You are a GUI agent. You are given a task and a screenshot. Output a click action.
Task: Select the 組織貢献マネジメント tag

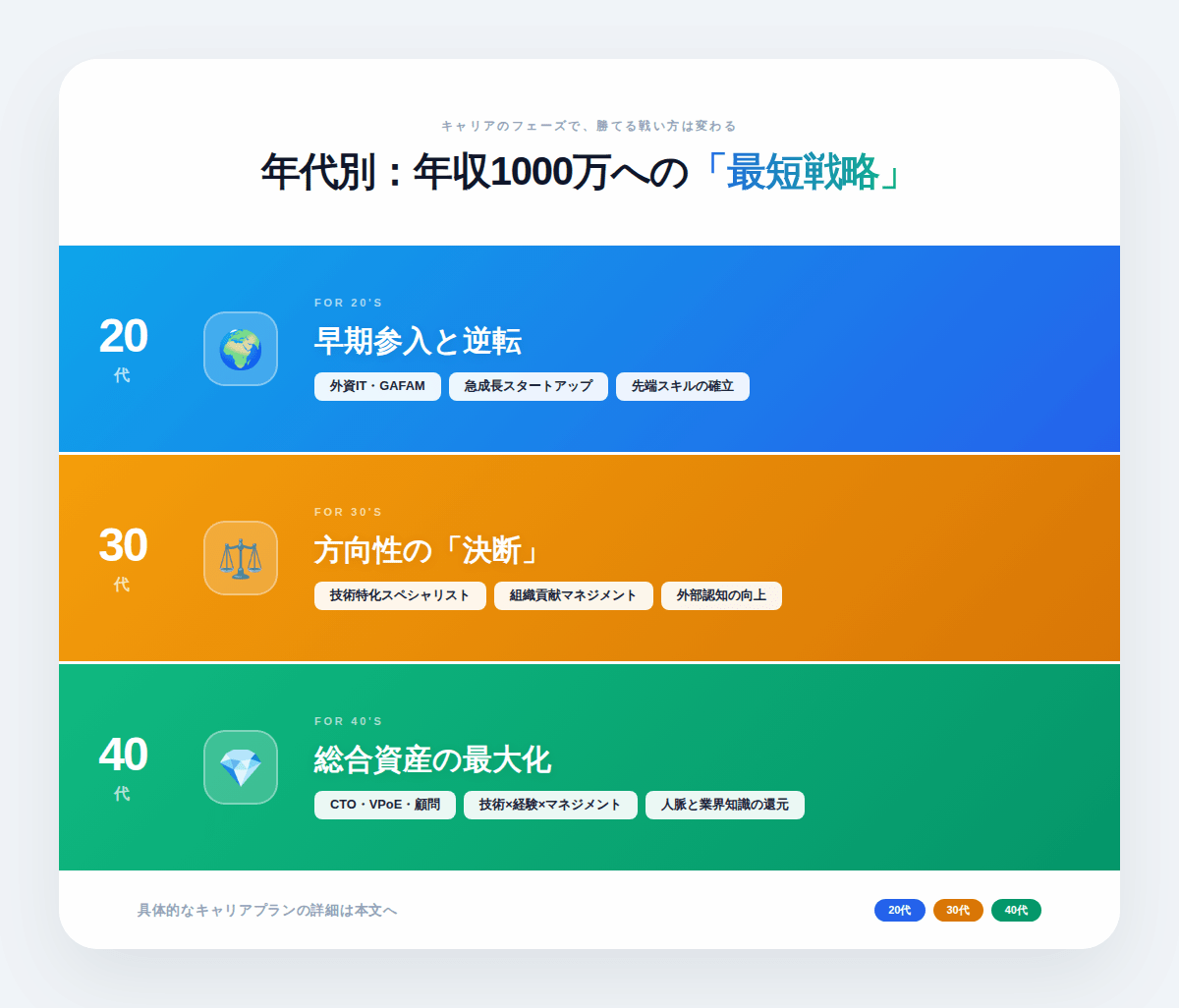click(x=574, y=595)
